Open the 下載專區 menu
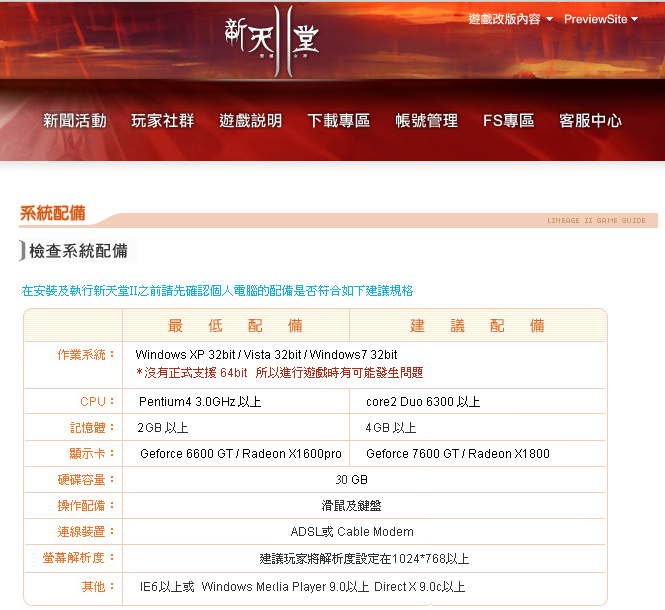The image size is (665, 610). (x=339, y=121)
